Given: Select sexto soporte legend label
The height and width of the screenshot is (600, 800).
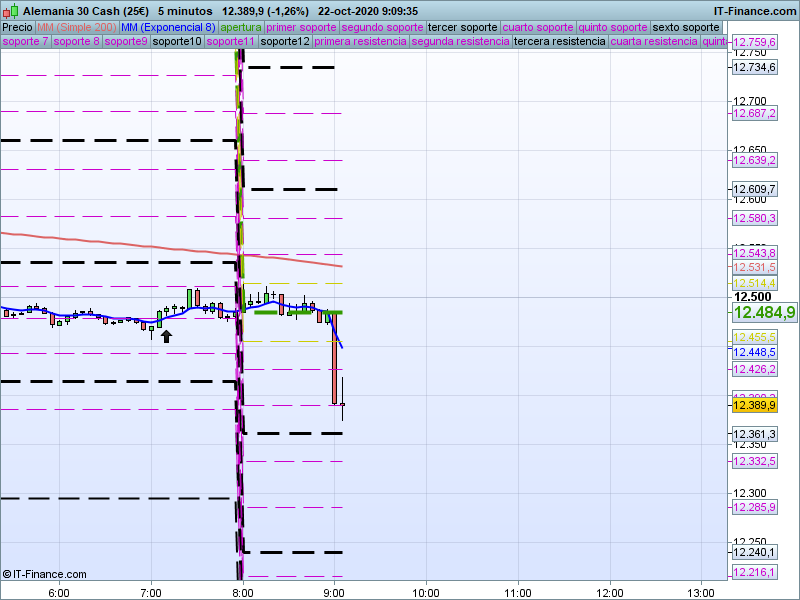Looking at the screenshot, I should 686,28.
